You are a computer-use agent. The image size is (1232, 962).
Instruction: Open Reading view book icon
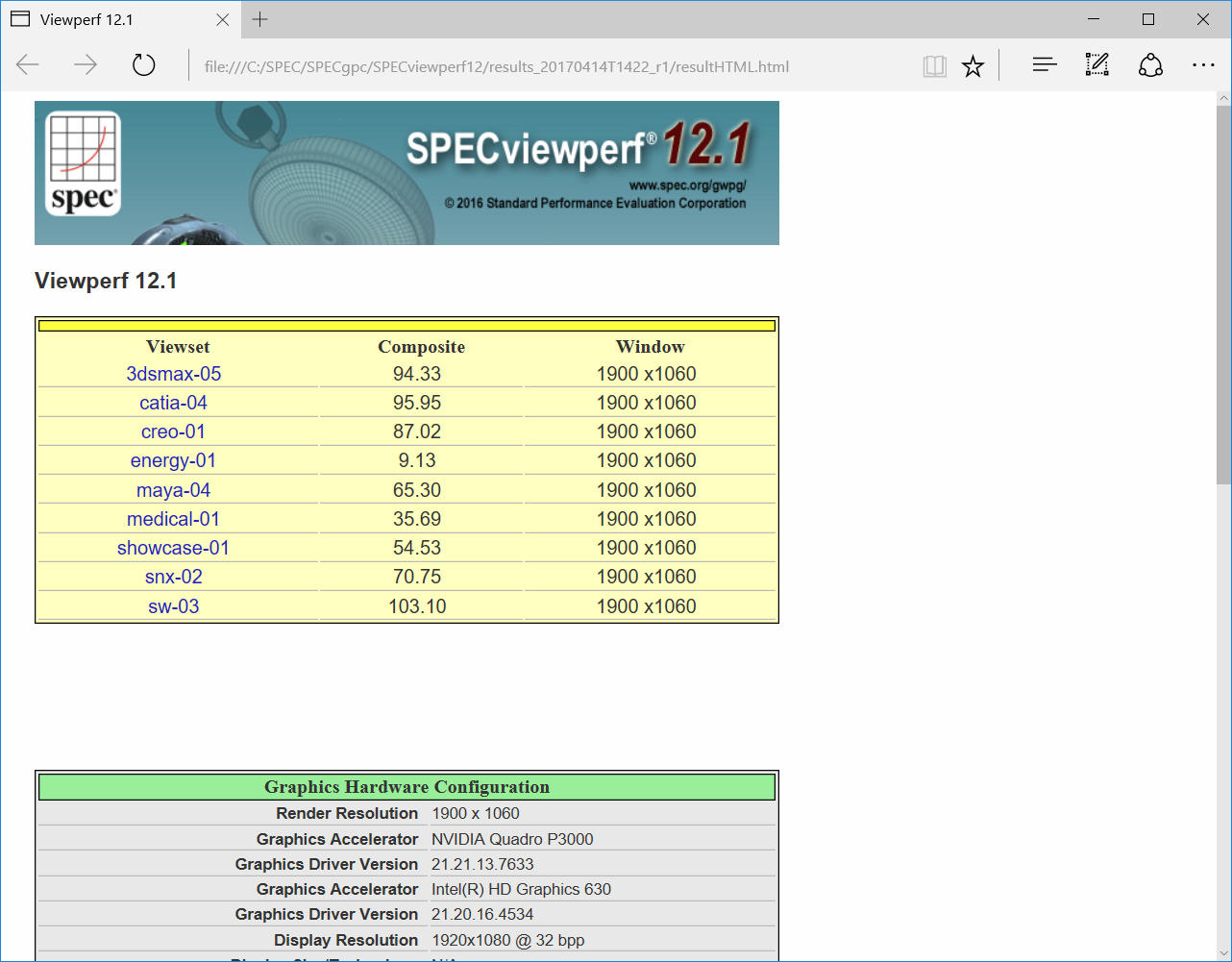[934, 66]
